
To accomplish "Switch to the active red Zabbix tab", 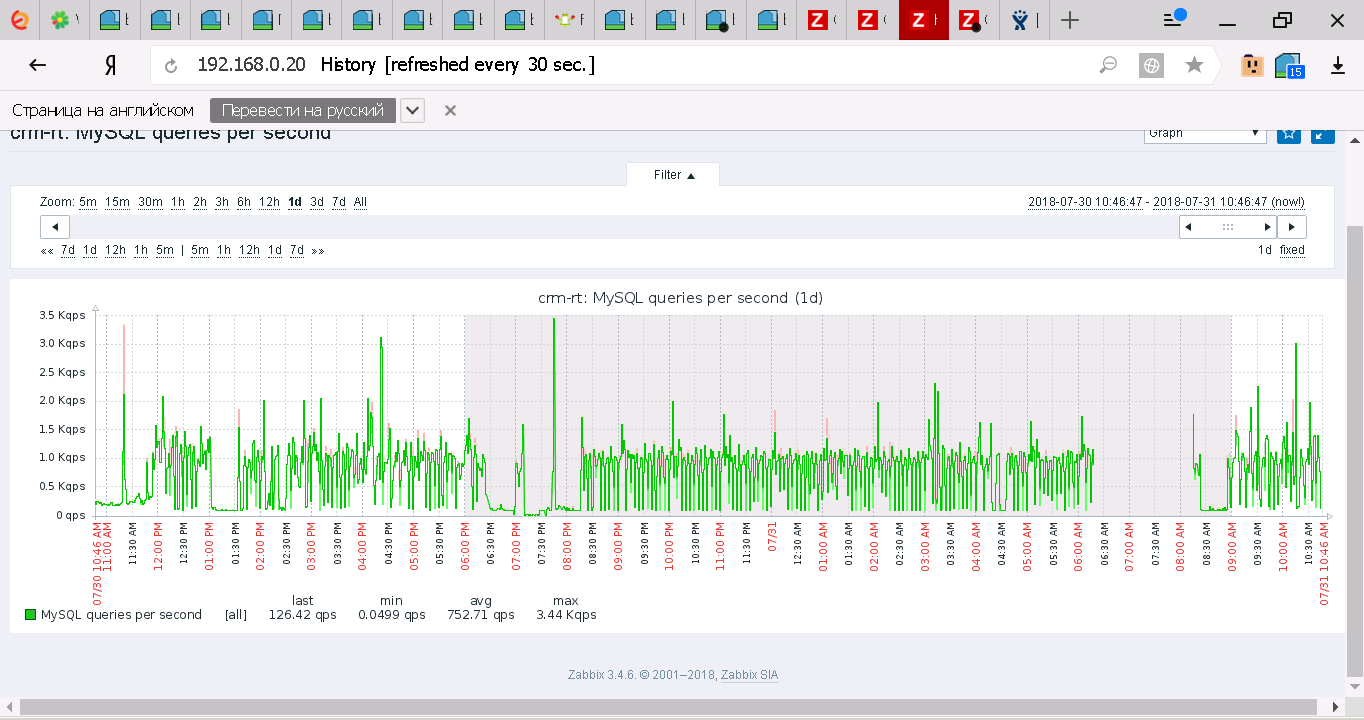I will [x=923, y=19].
